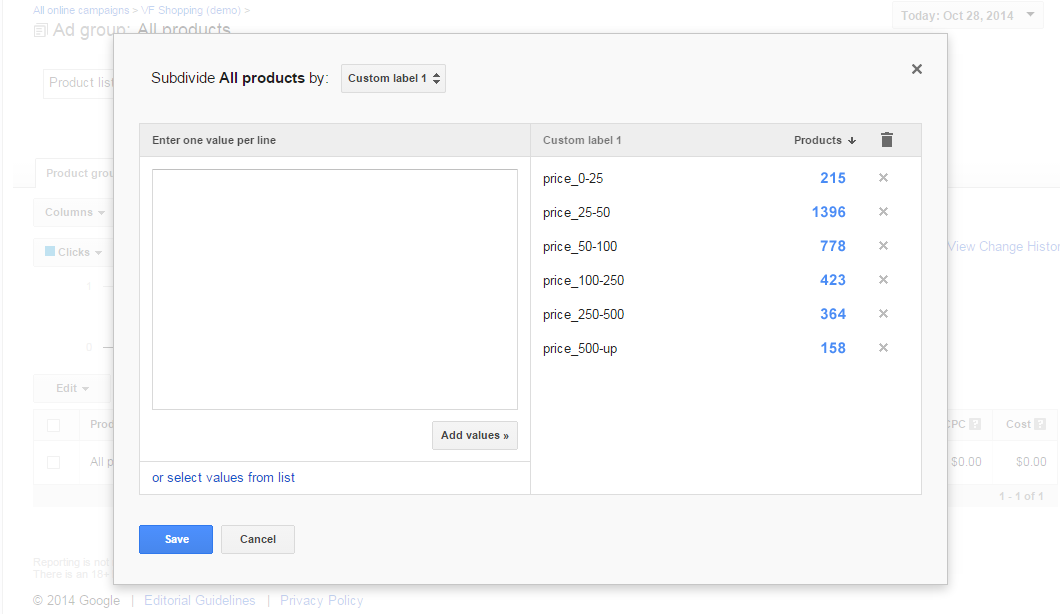Click the 423 products count

coord(833,279)
